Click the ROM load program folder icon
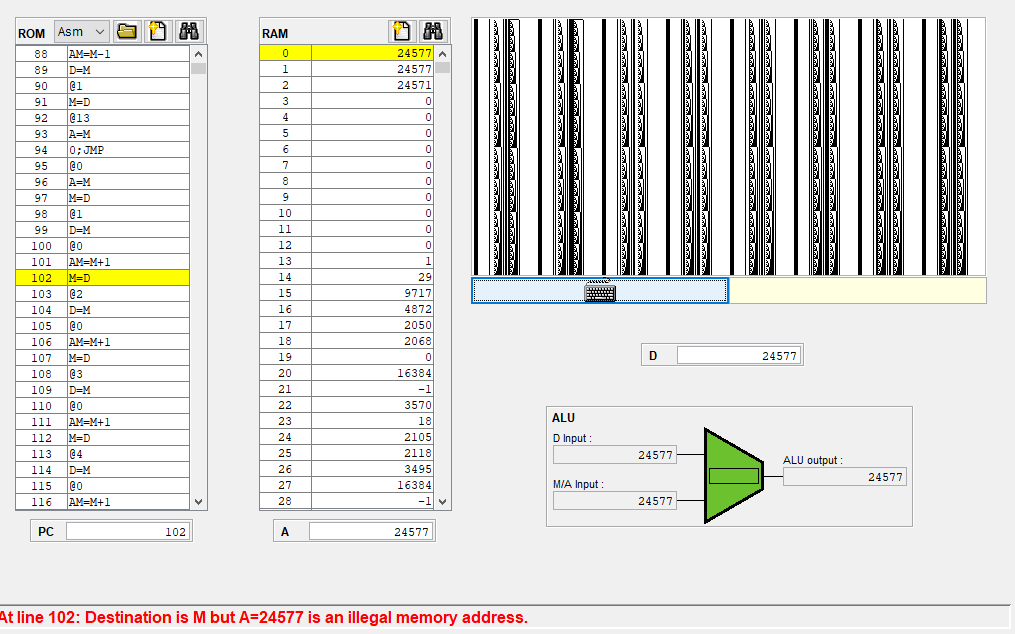The height and width of the screenshot is (634, 1015). click(126, 31)
